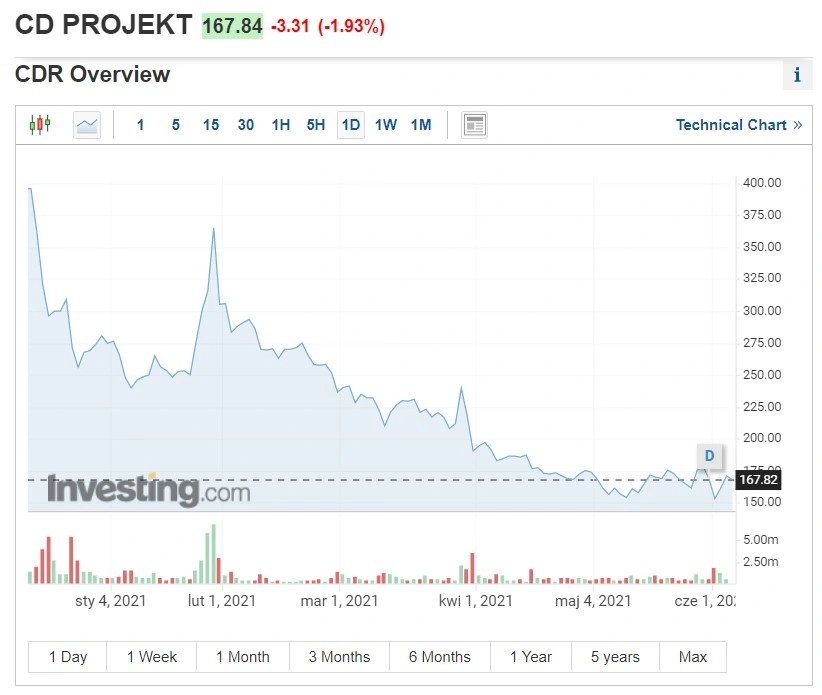Select the 5 years range tab

pyautogui.click(x=615, y=657)
